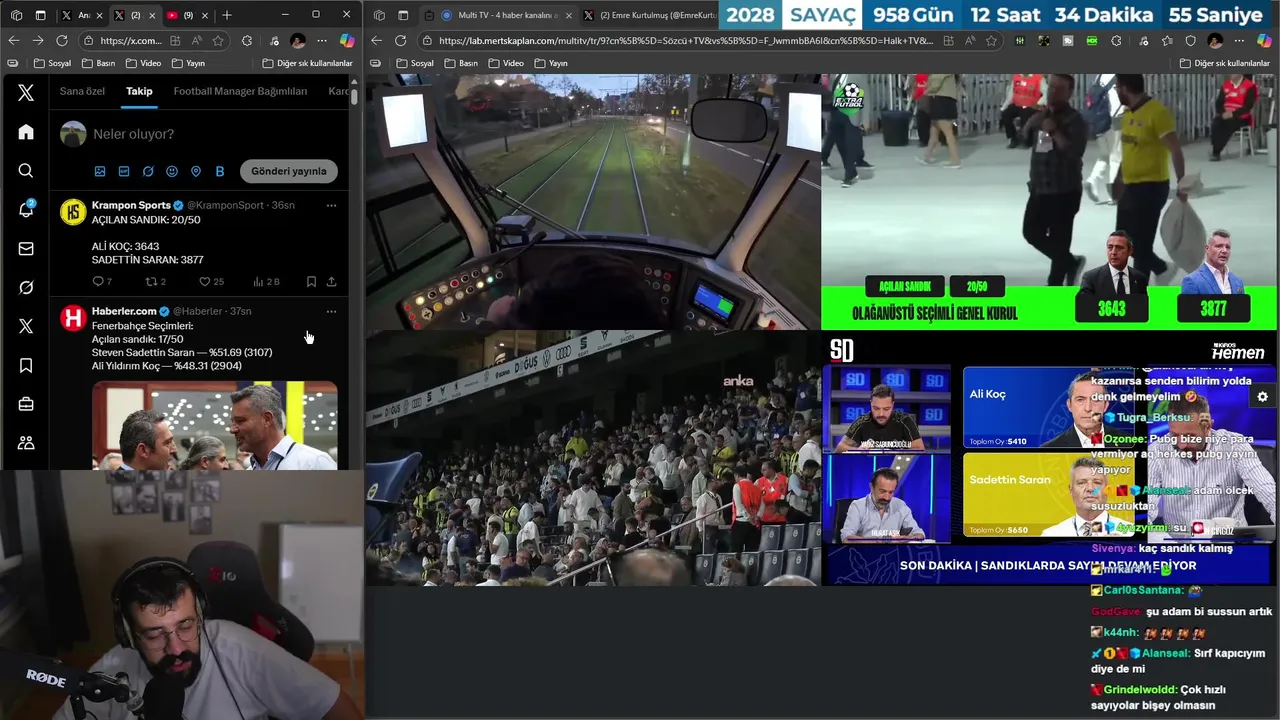Insert emoji into new post
The width and height of the screenshot is (1280, 720).
click(x=172, y=171)
